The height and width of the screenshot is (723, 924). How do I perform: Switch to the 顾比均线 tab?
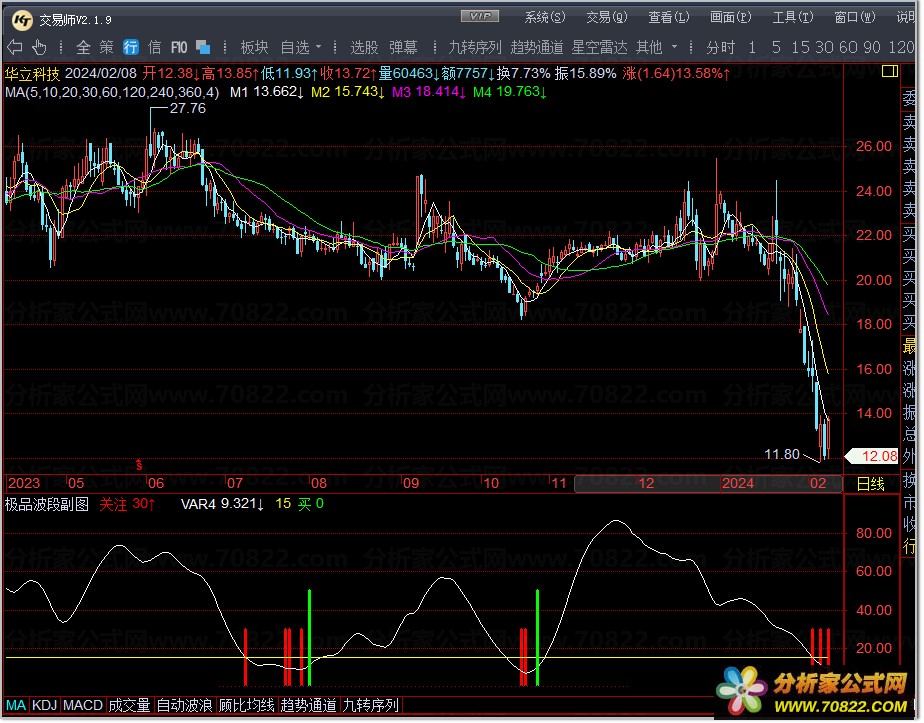tap(246, 706)
